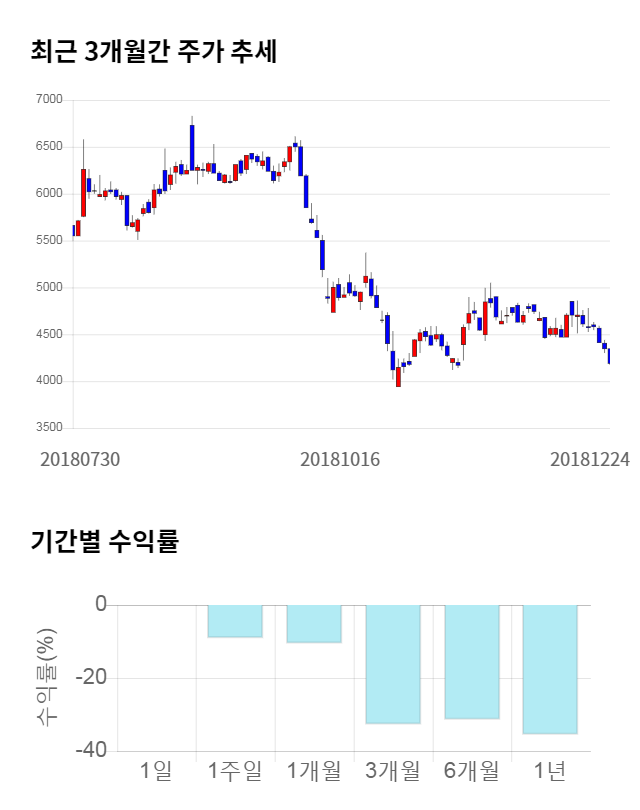Click the '3개월' x-axis label
This screenshot has height=810, width=640.
[393, 771]
